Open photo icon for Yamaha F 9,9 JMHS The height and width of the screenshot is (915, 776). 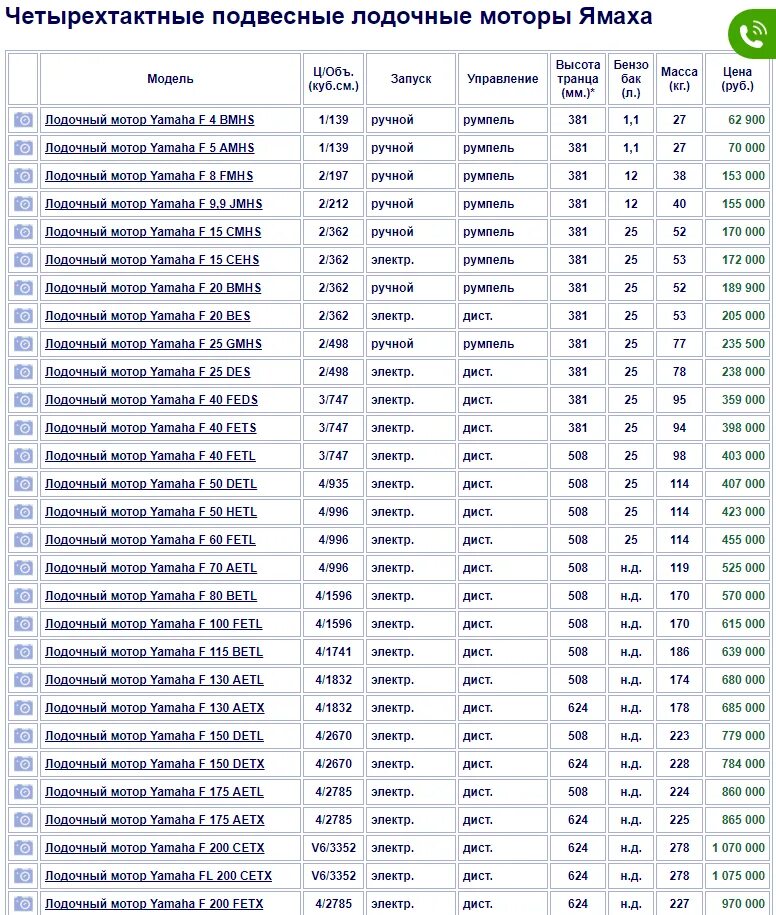23,204
